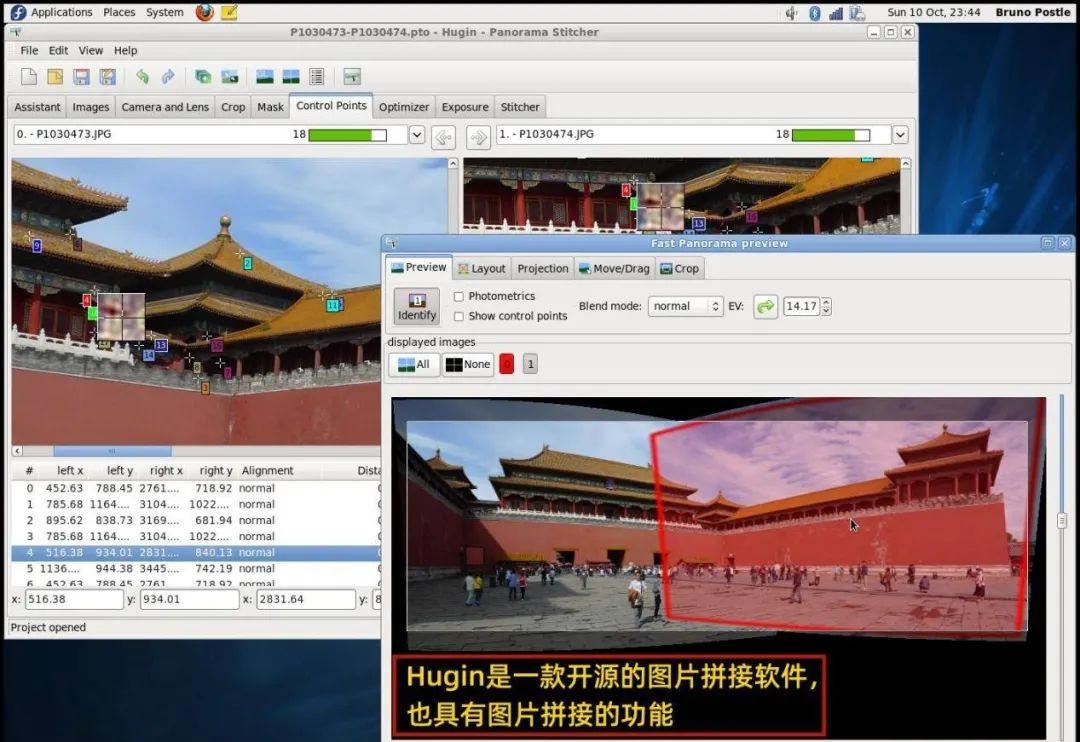Enable Show control points
This screenshot has height=742, width=1080.
coord(460,316)
